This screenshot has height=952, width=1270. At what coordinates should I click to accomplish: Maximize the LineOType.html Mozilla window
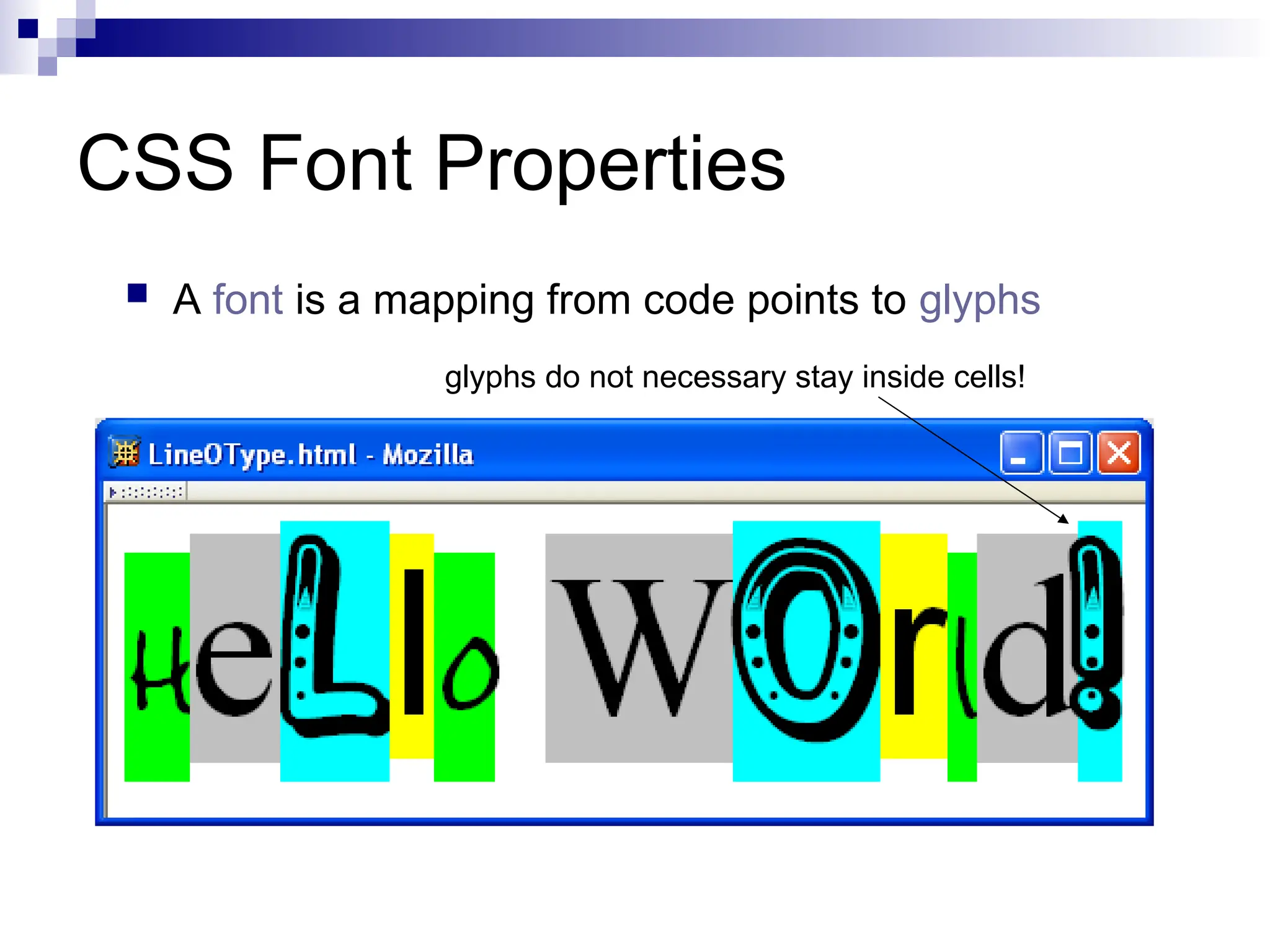[1070, 453]
